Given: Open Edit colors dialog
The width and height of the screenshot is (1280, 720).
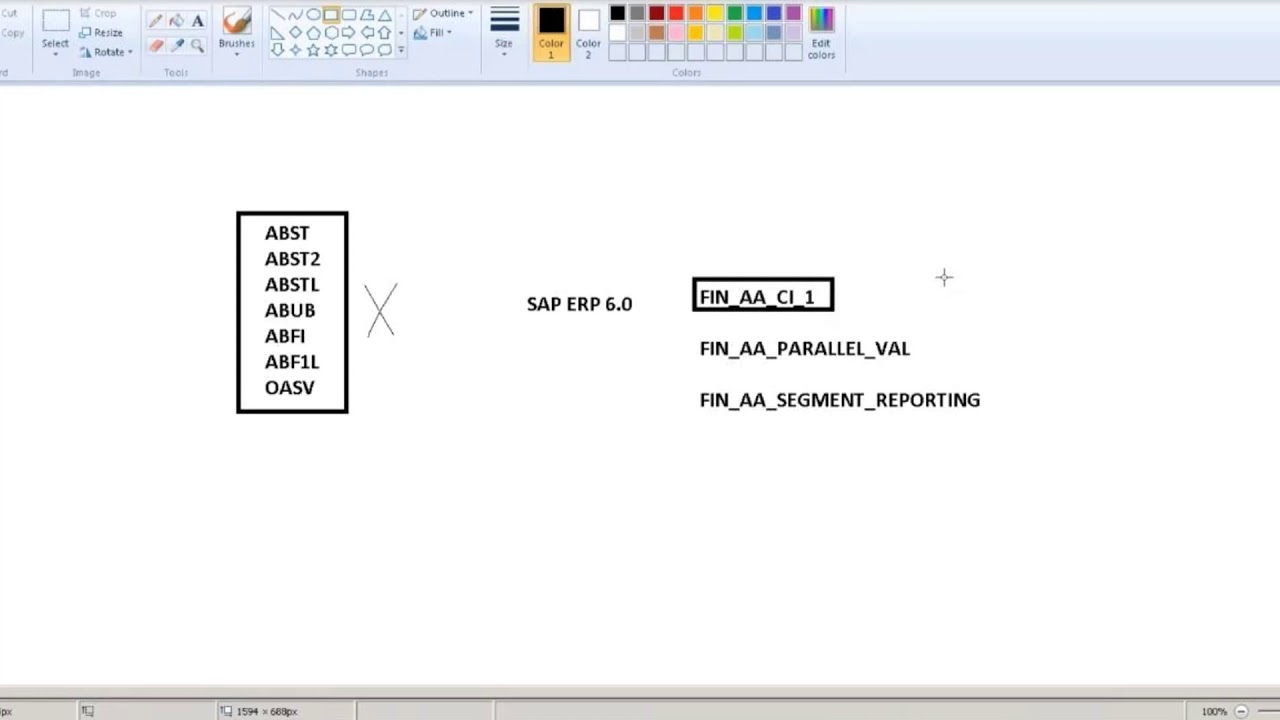Looking at the screenshot, I should point(821,33).
